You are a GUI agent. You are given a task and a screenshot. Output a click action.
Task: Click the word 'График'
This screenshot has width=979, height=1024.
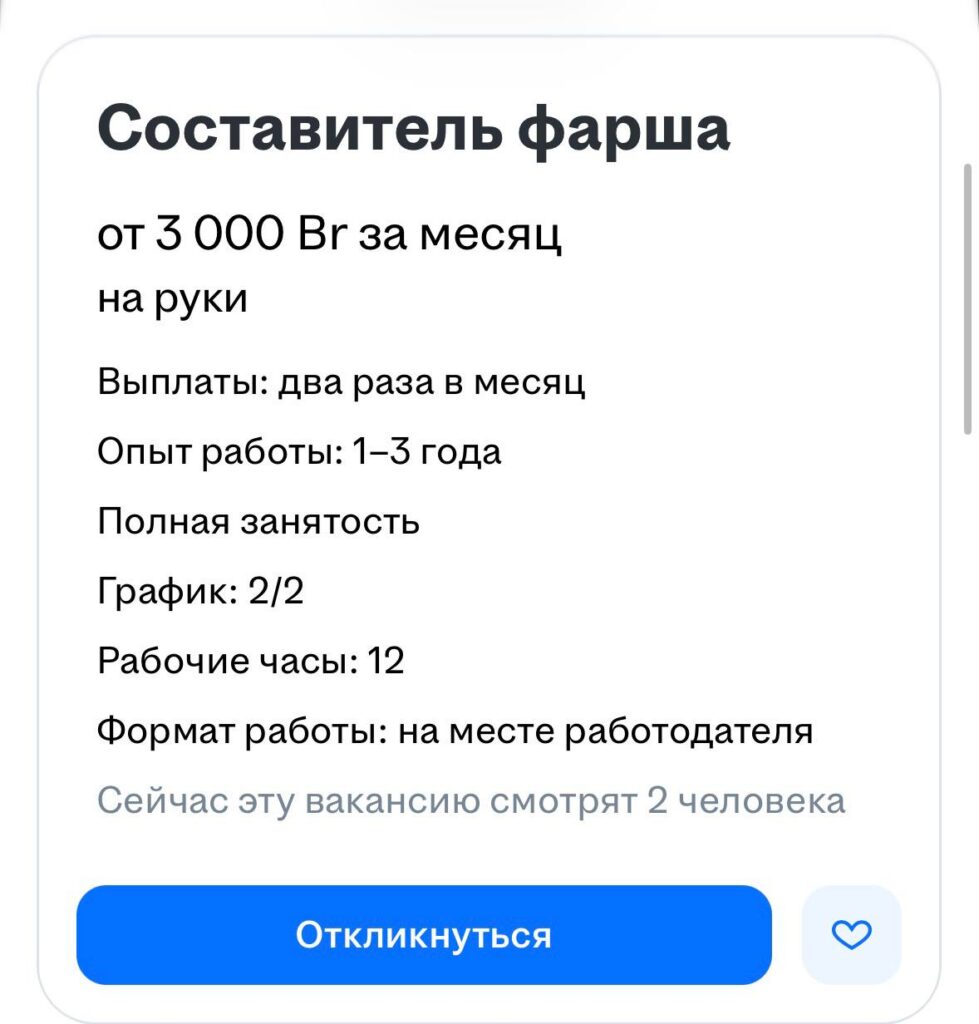[x=162, y=592]
